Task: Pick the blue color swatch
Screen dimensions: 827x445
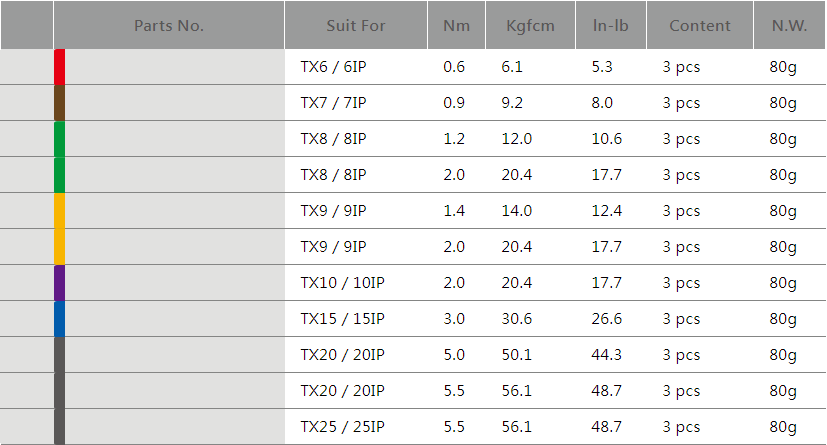Action: [x=59, y=319]
